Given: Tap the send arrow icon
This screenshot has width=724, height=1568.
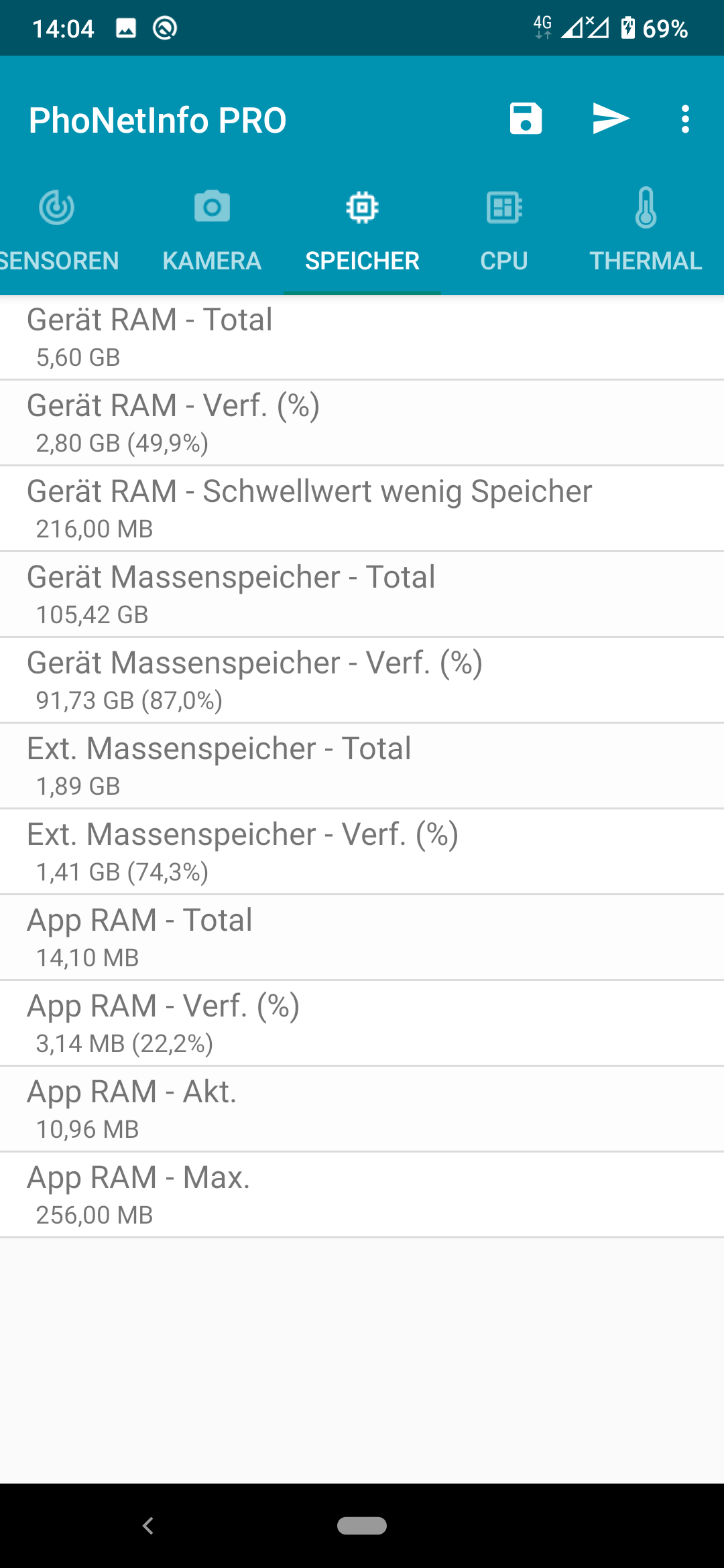Looking at the screenshot, I should click(611, 119).
